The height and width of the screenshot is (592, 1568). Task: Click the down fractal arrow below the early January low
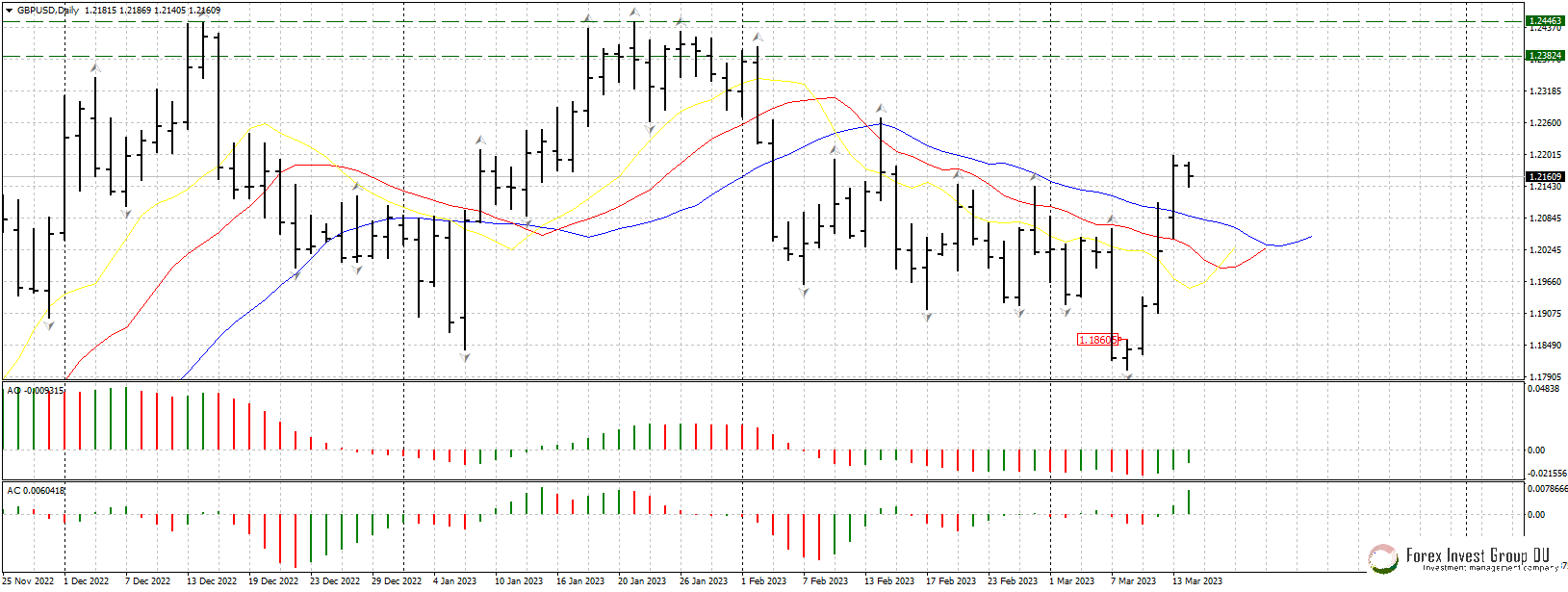(465, 357)
